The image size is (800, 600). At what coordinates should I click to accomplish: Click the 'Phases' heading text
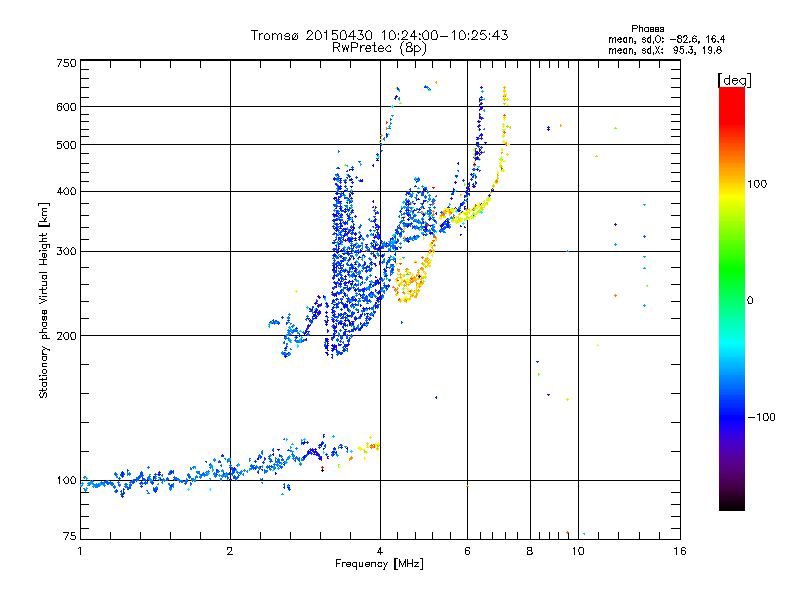coord(647,29)
